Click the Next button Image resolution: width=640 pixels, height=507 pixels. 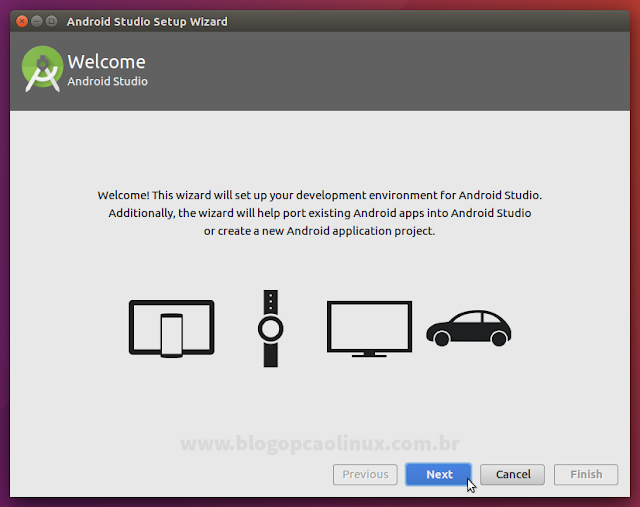click(x=438, y=474)
